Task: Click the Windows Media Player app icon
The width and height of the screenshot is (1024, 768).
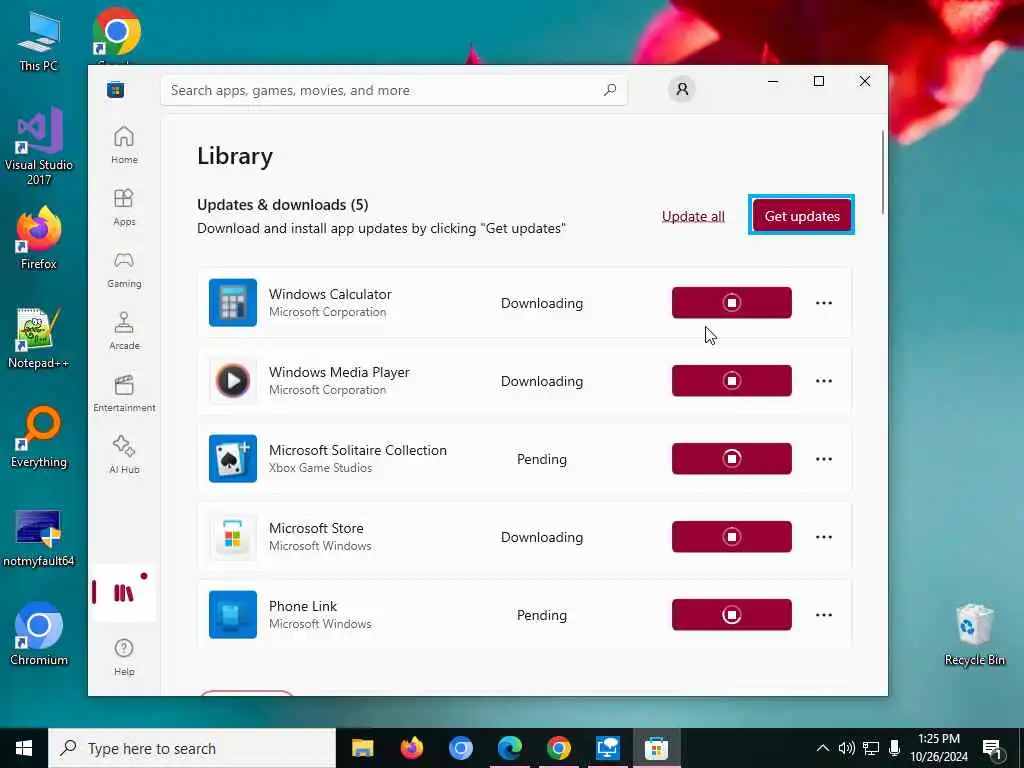Action: coord(232,380)
